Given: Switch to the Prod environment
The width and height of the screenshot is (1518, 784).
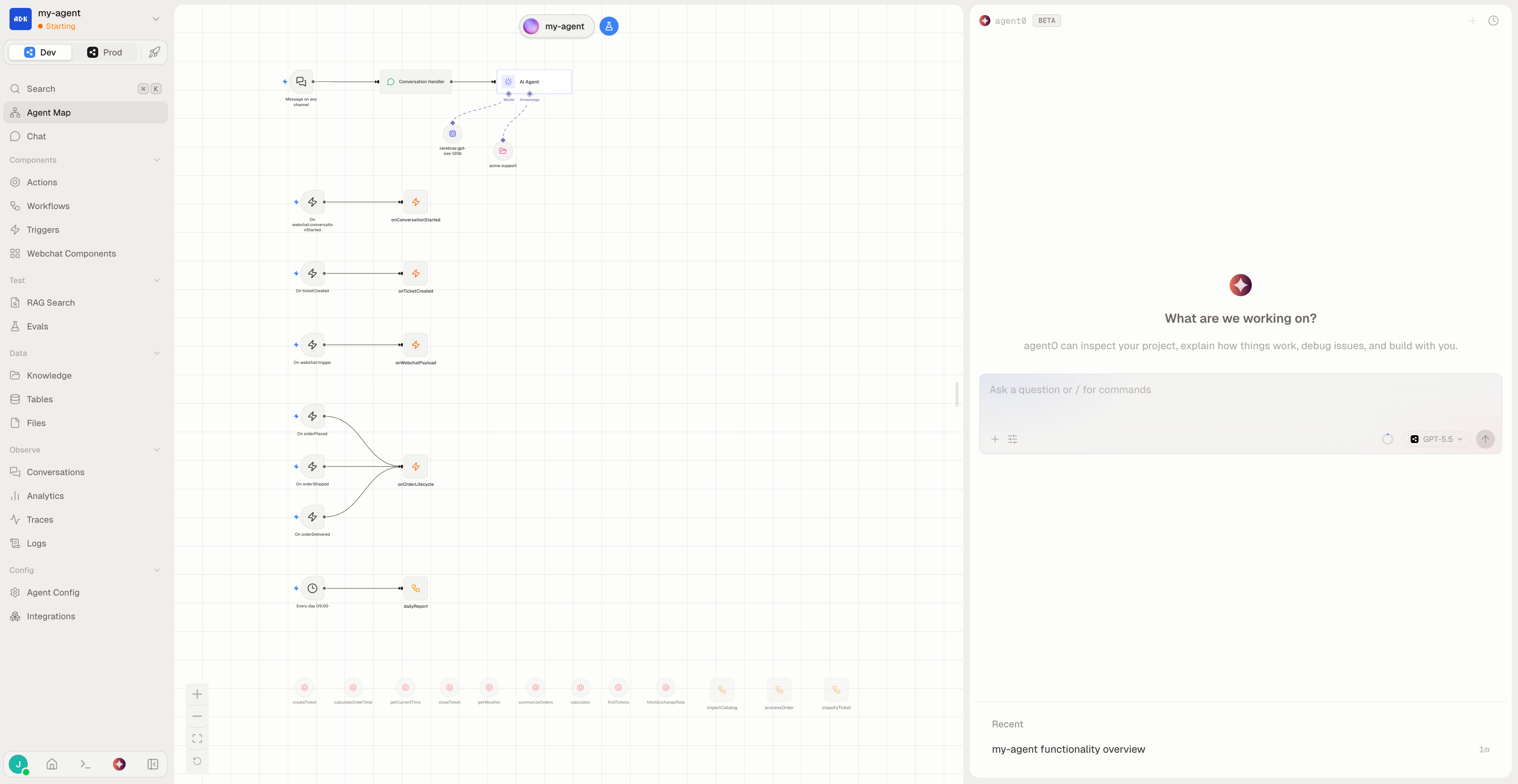Looking at the screenshot, I should coord(105,52).
